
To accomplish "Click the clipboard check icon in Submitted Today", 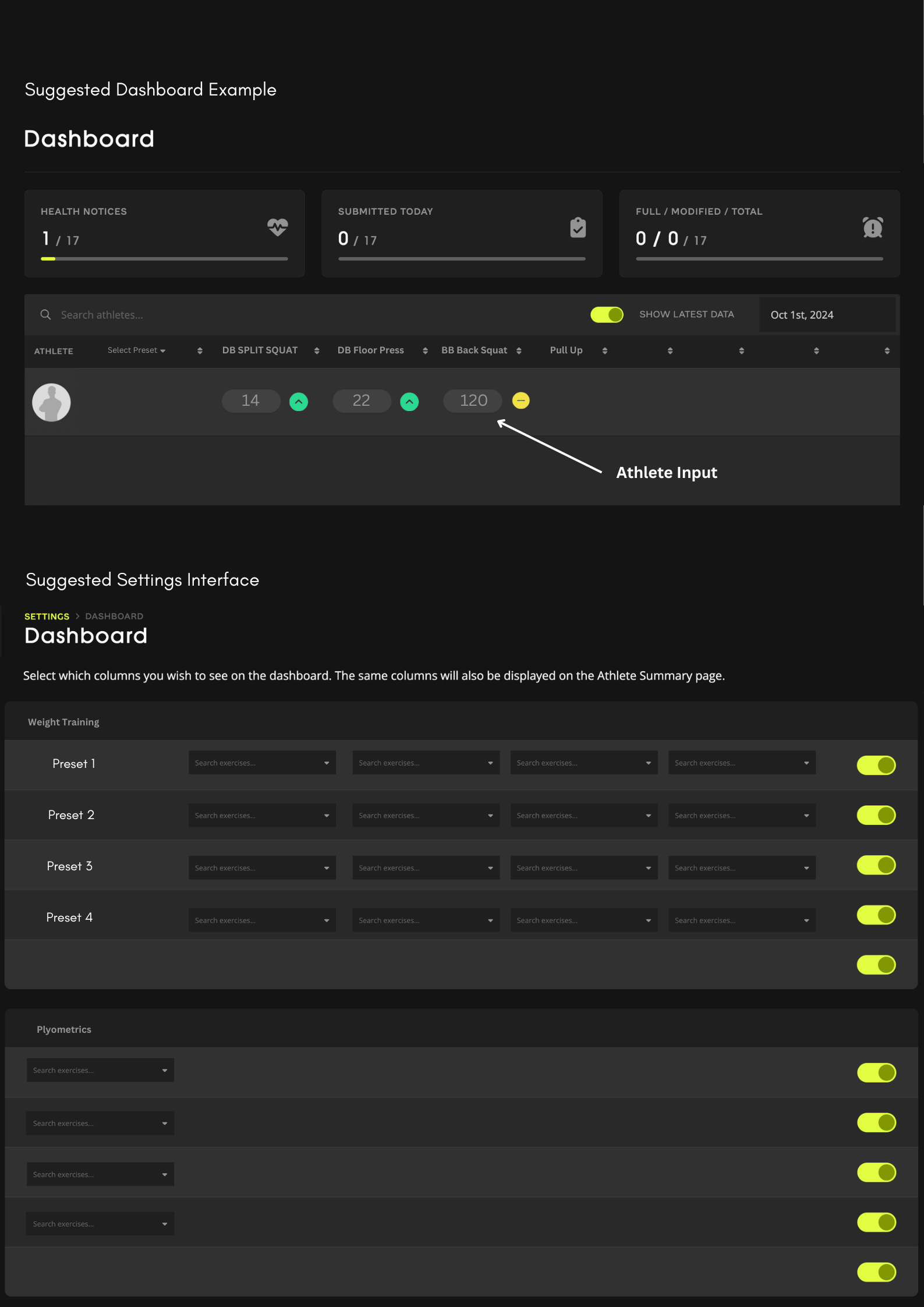I will 578,227.
